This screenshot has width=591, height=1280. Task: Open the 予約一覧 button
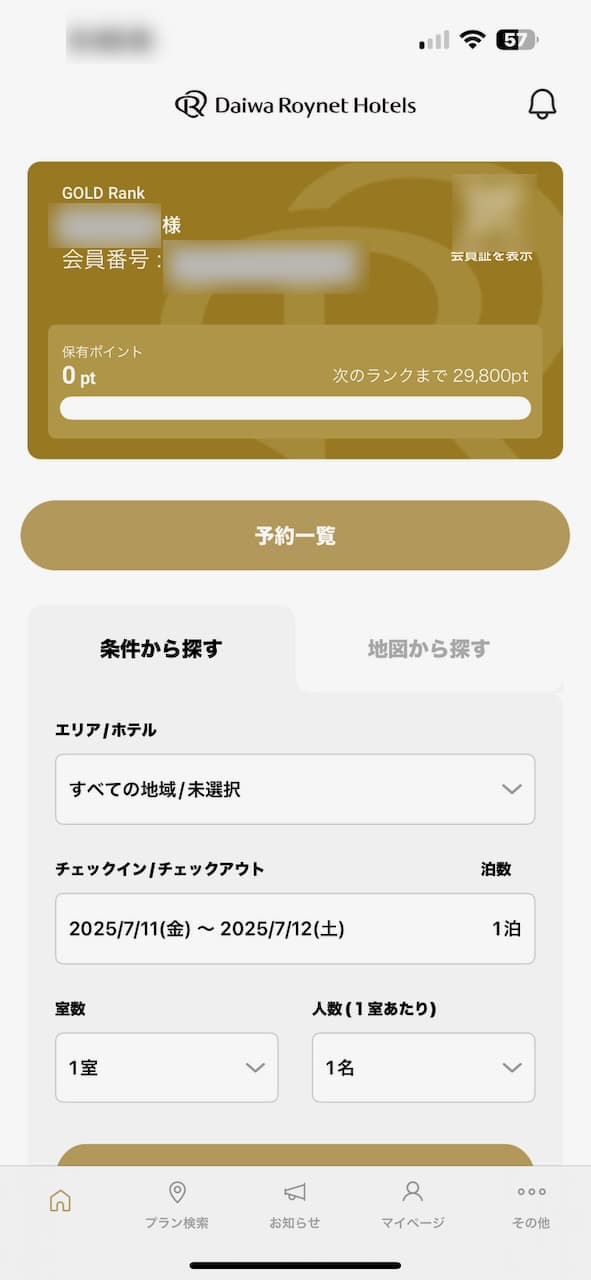pyautogui.click(x=295, y=536)
